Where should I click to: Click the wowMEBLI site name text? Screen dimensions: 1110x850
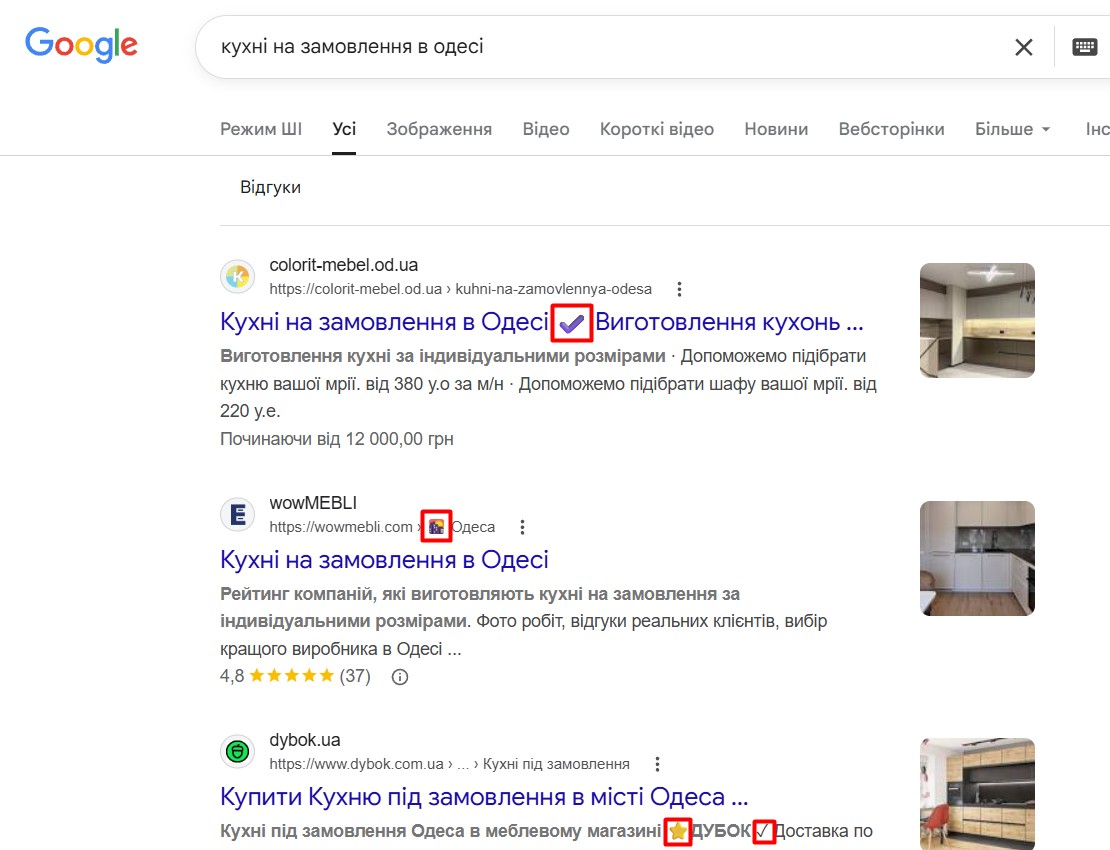[x=313, y=503]
